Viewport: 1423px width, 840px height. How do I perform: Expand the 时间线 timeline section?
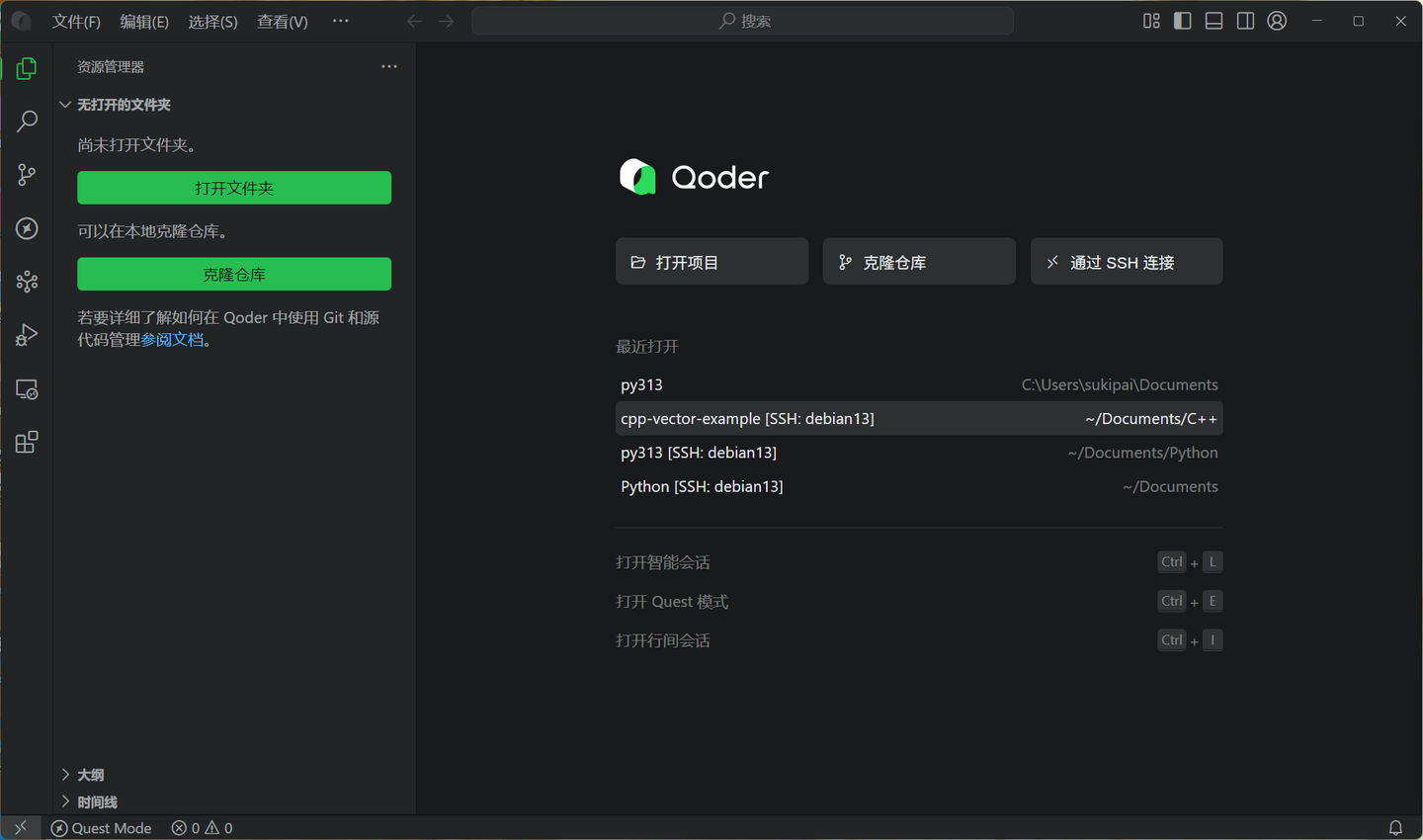tap(97, 802)
